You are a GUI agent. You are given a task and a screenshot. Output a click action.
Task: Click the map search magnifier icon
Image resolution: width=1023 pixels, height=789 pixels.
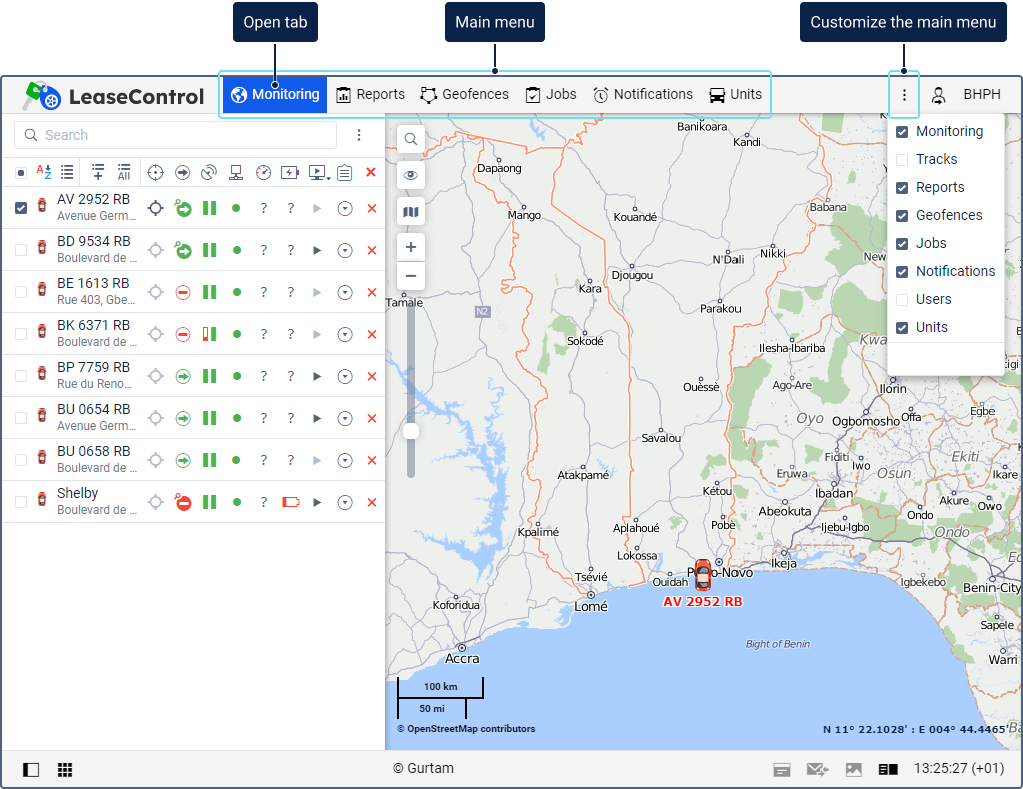(x=411, y=139)
